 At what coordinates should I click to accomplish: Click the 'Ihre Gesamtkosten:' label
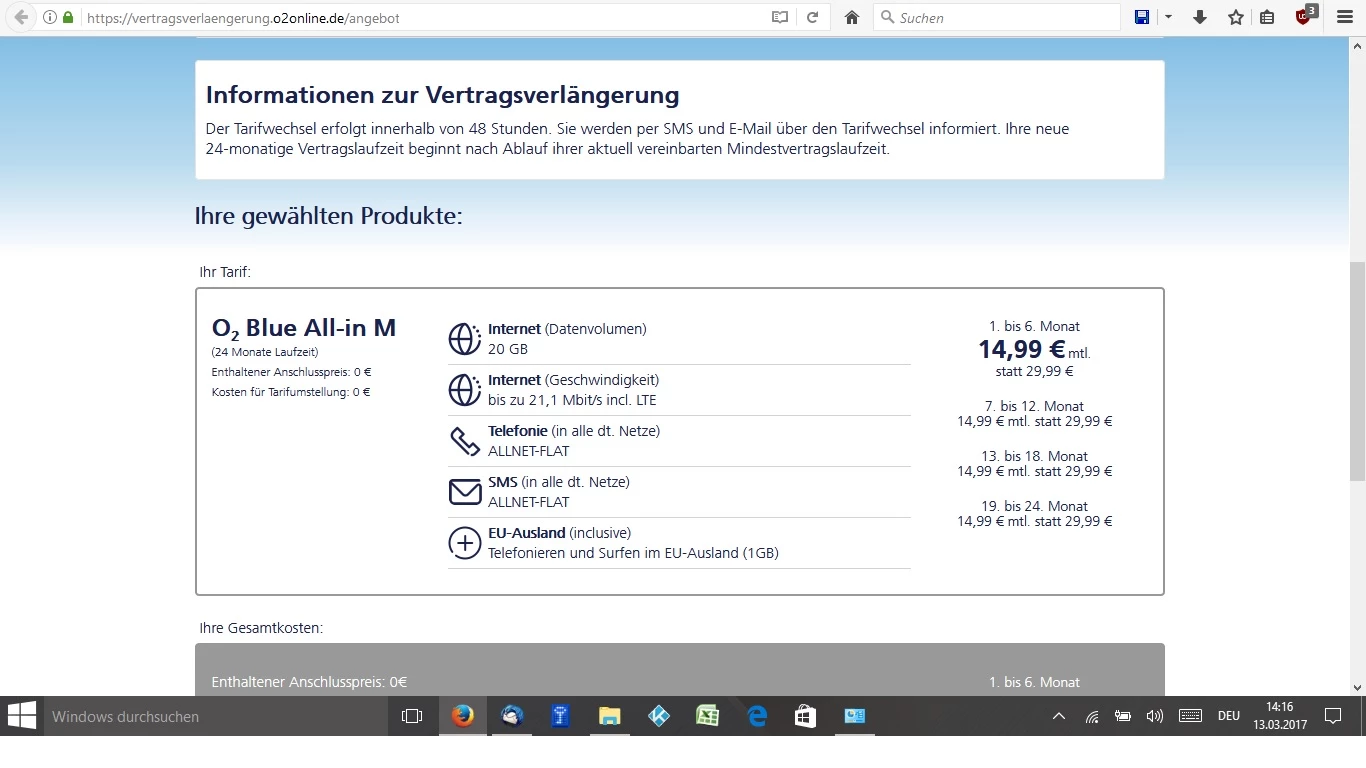261,628
